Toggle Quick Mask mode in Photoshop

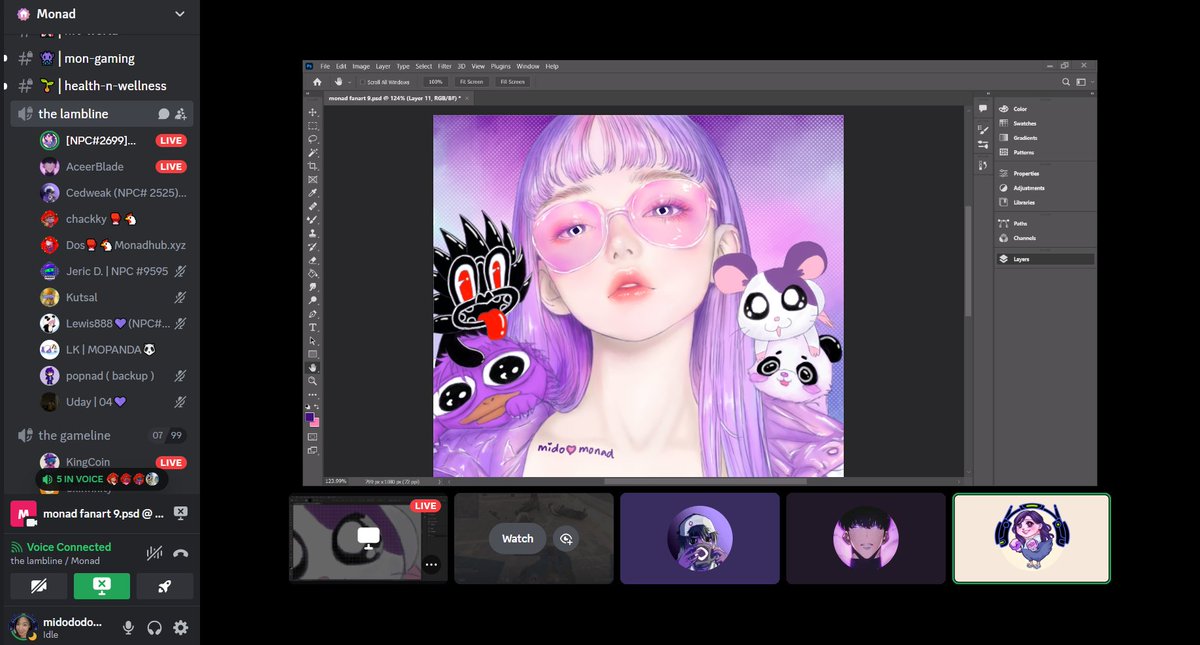coord(313,437)
